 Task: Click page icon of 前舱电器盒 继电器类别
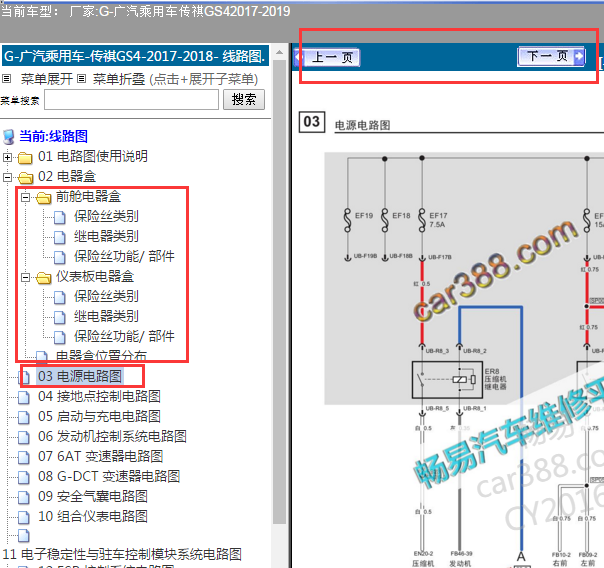point(59,238)
